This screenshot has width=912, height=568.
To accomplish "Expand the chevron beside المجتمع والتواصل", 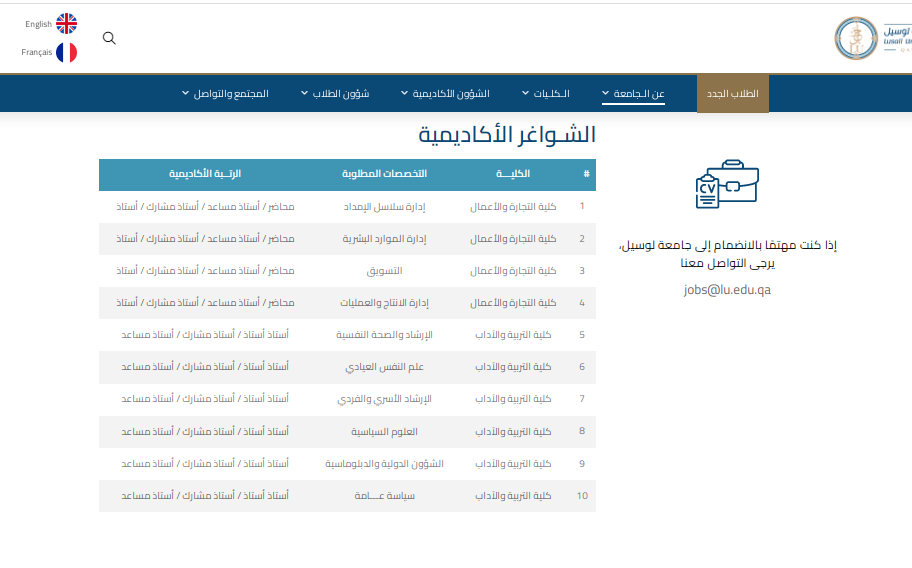I will tap(186, 94).
